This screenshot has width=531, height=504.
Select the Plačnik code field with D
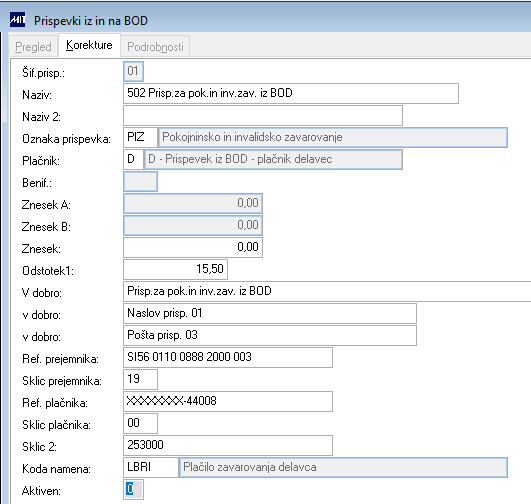click(x=133, y=159)
